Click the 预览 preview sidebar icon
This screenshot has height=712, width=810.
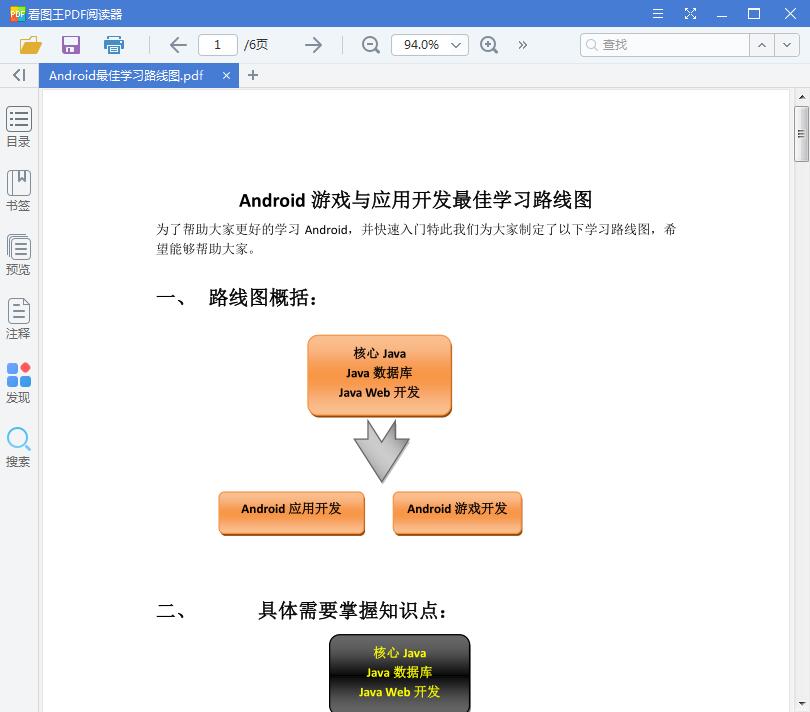pyautogui.click(x=18, y=252)
